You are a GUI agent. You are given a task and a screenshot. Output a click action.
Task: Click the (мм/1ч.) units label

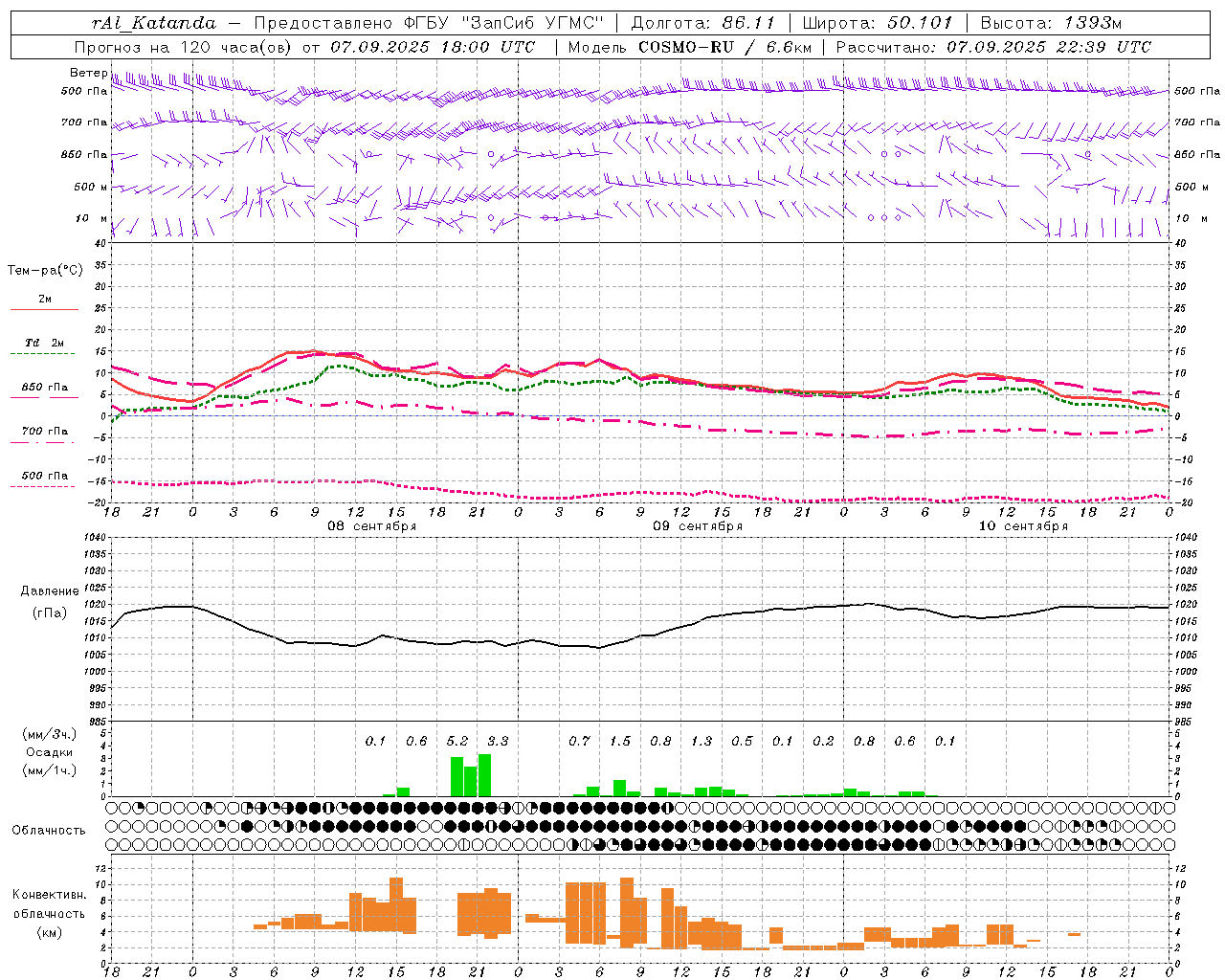point(49,770)
